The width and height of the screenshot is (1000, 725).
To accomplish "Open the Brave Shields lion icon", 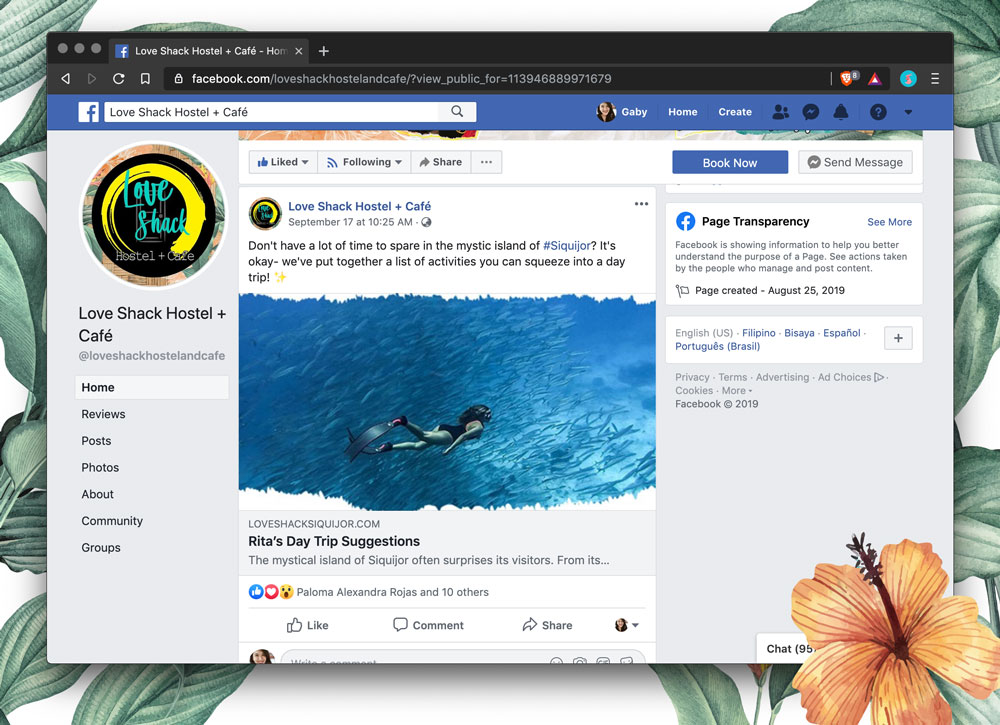I will point(846,78).
